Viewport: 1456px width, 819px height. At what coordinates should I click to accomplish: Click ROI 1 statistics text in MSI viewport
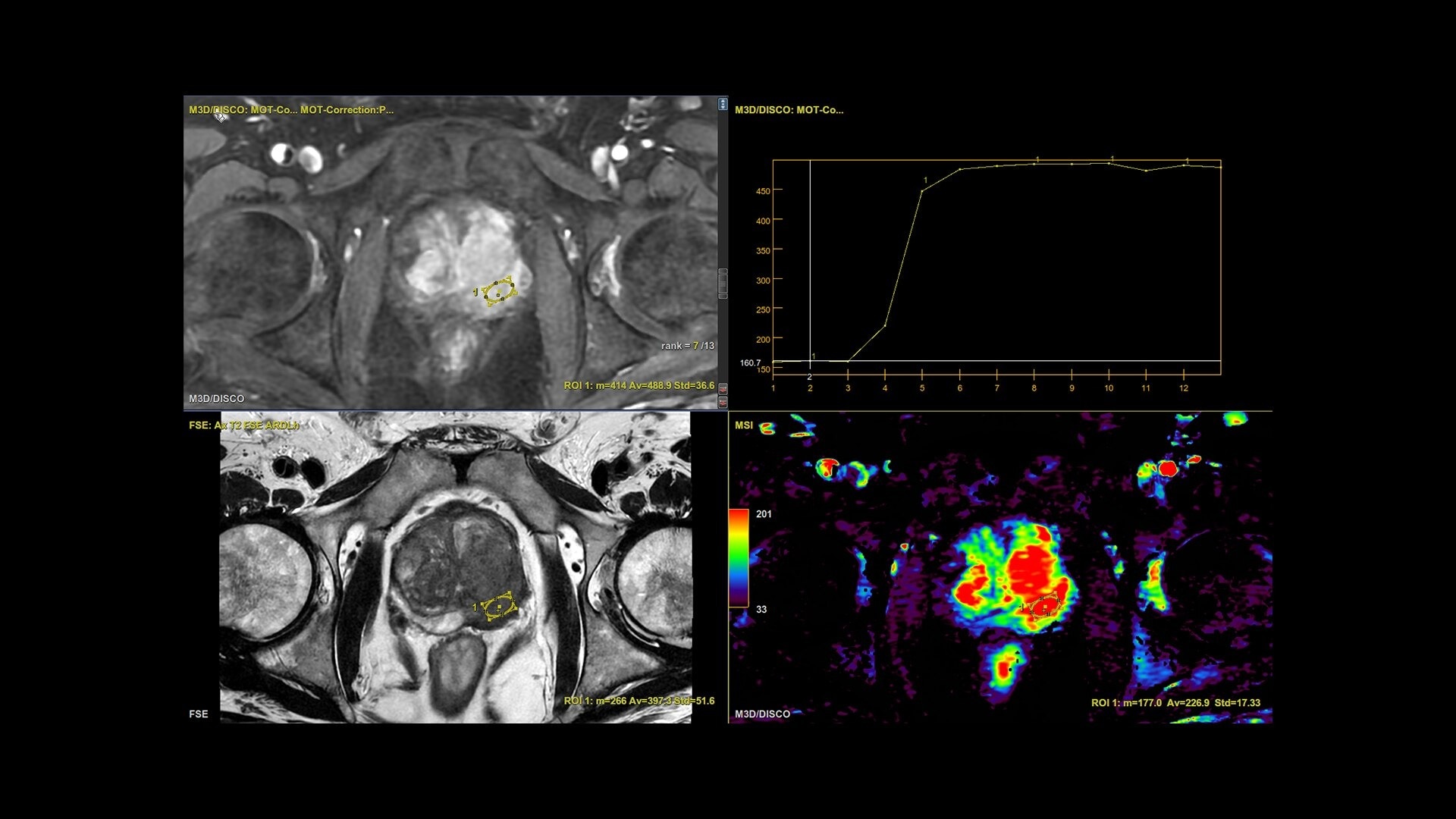click(1175, 703)
